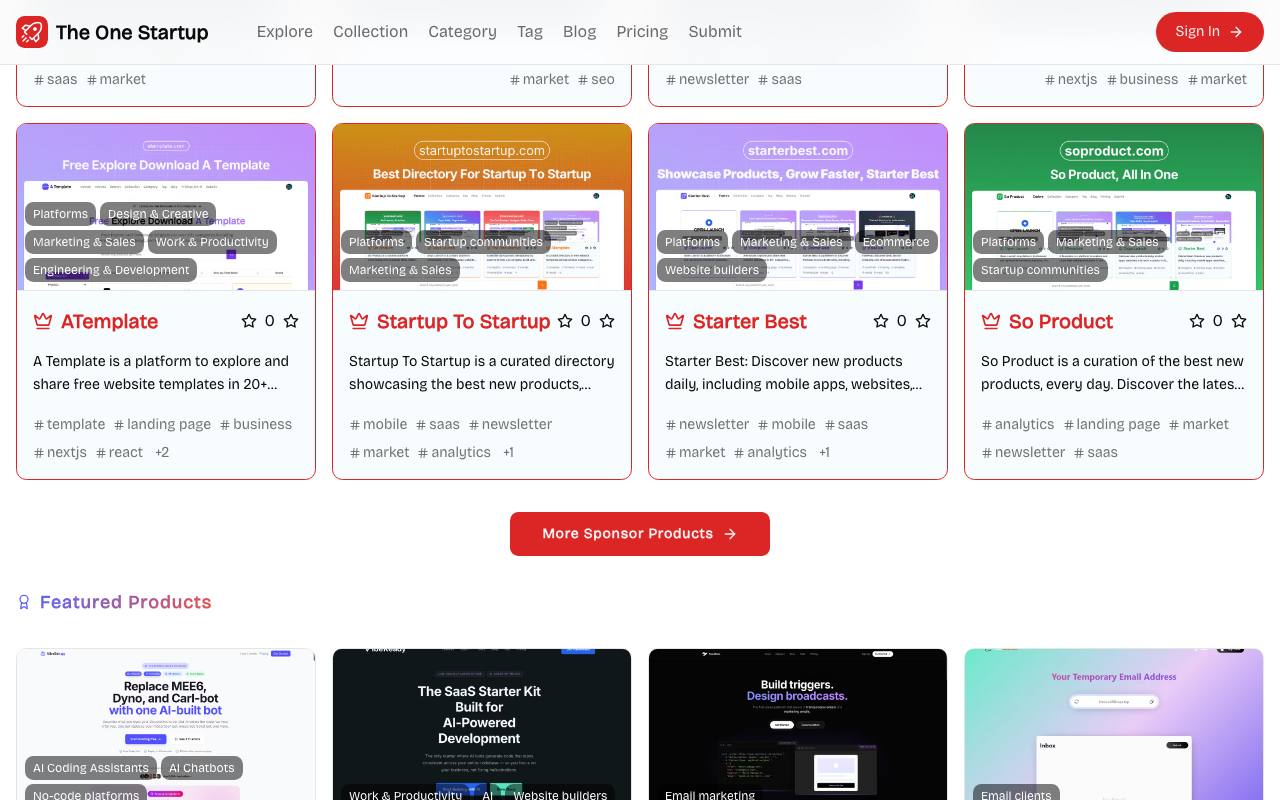Open the Category navigation item

[x=462, y=32]
